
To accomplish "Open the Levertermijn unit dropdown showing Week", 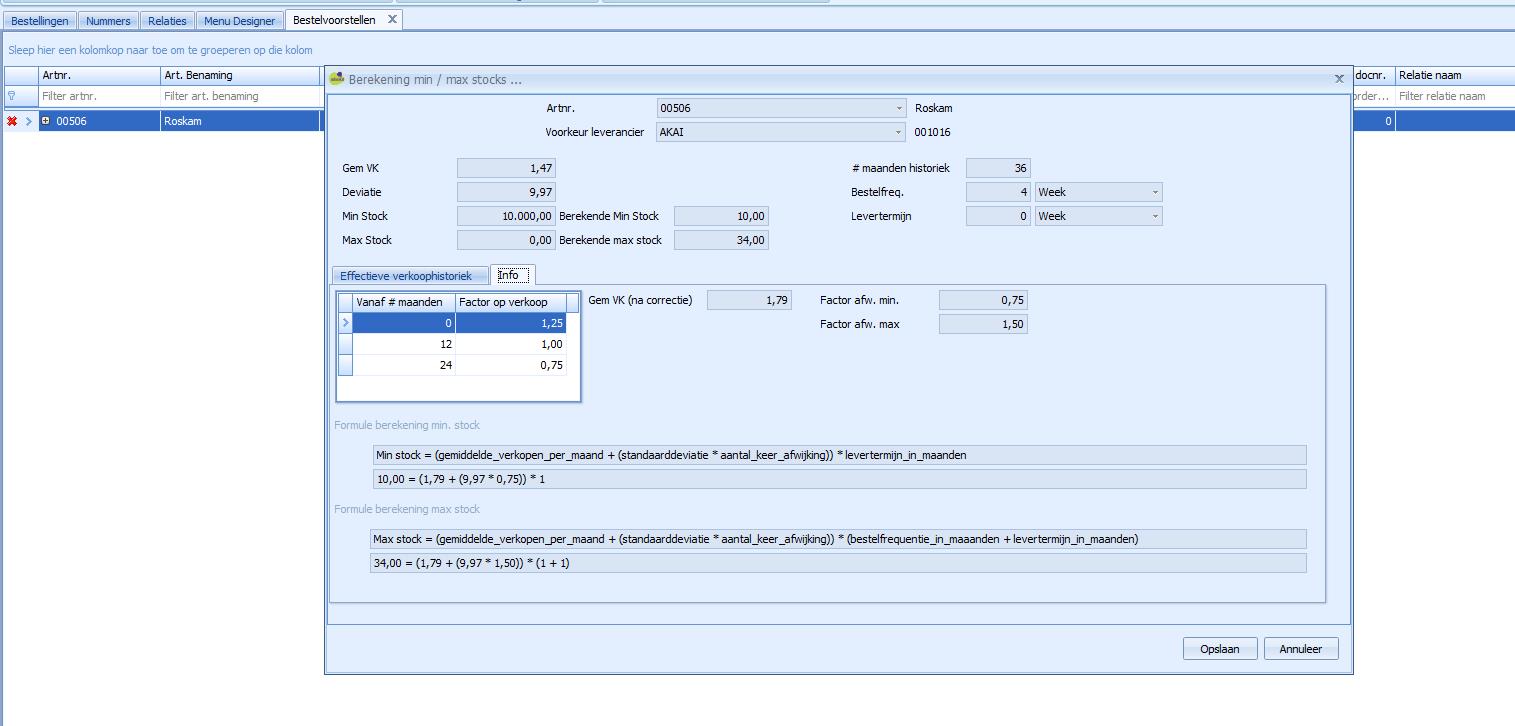I will (1155, 216).
